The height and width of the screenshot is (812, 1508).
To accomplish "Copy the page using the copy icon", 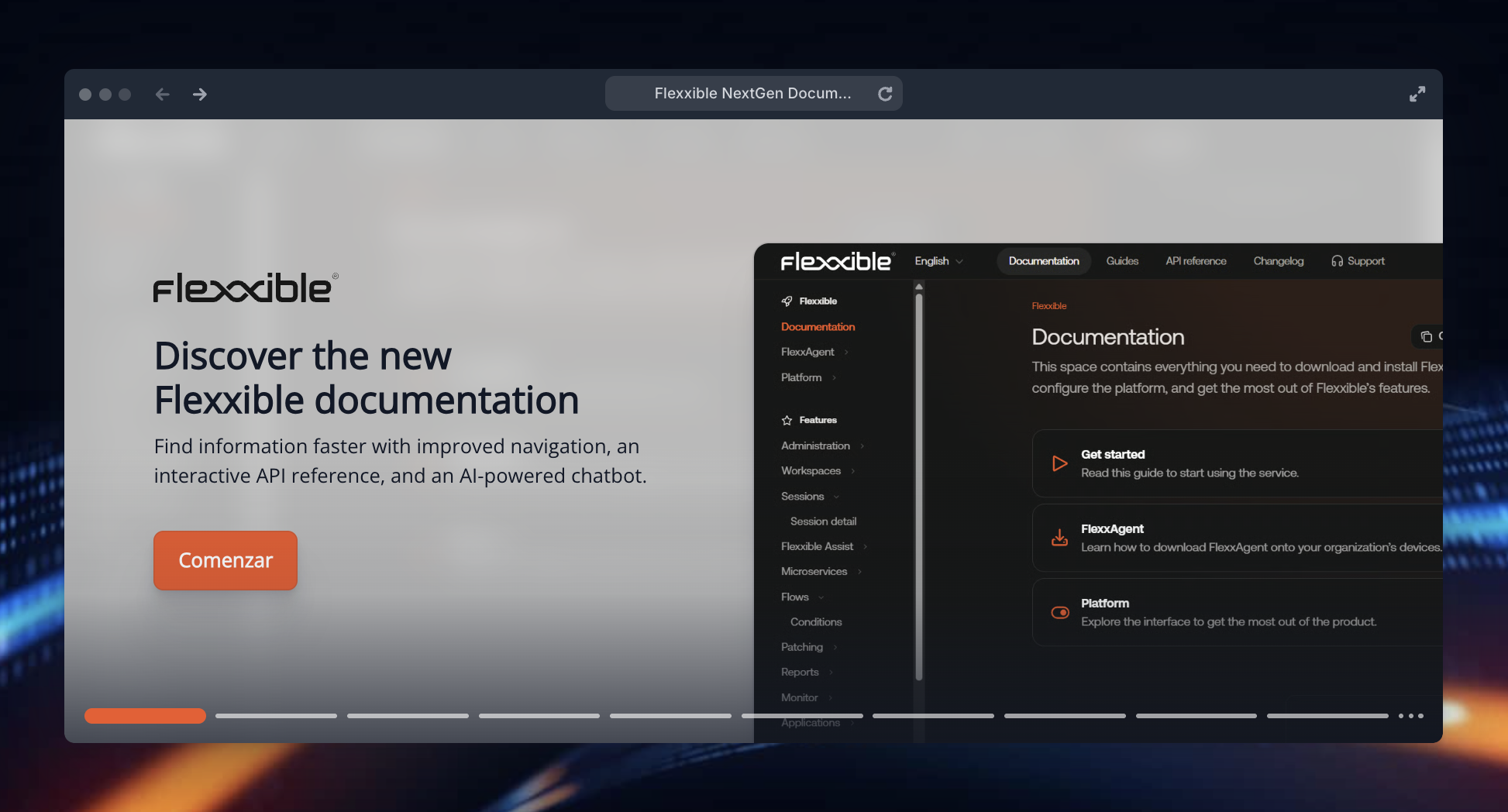I will coord(1426,336).
